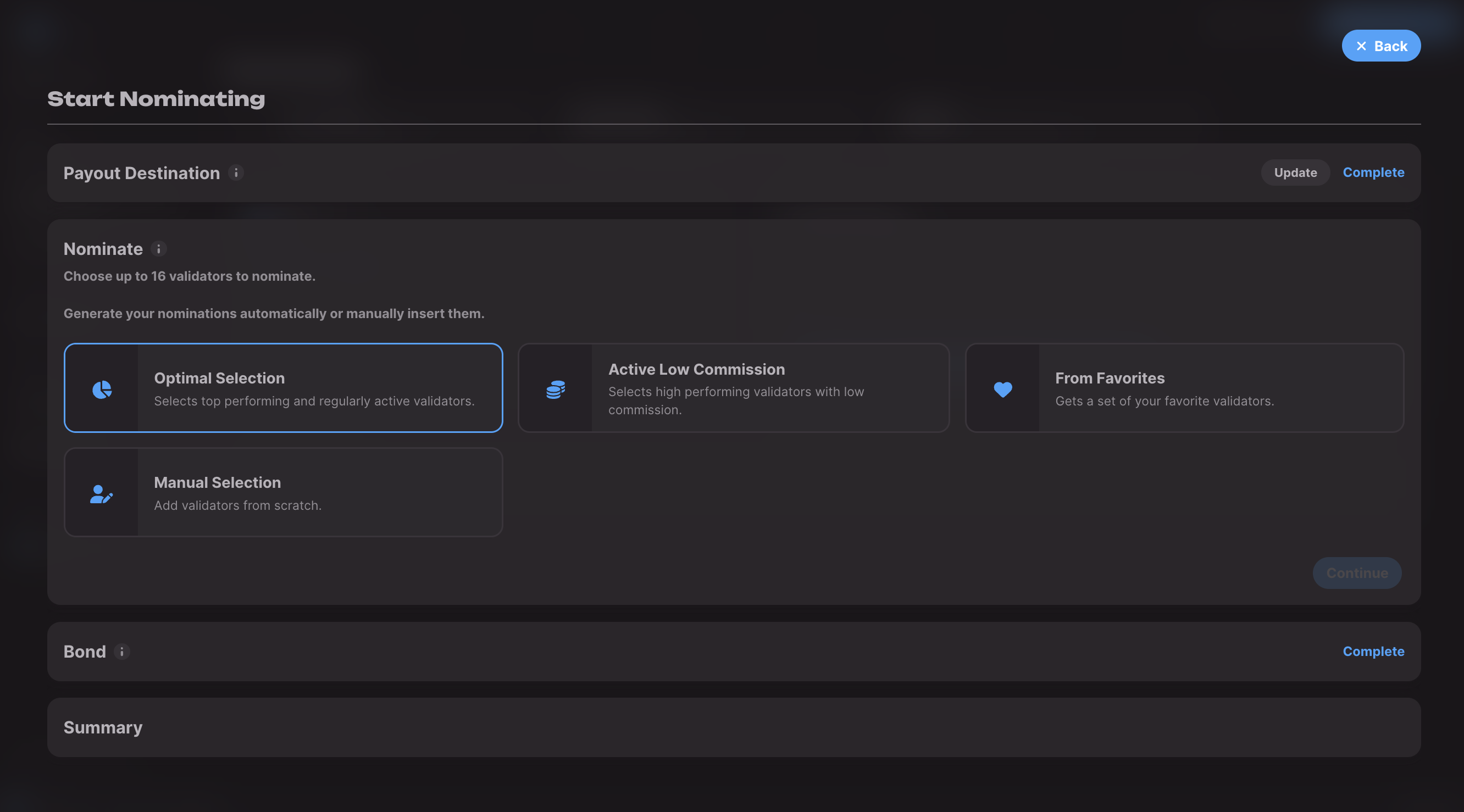Select the Optimal Selection option card
Screen dimensions: 1464x812
coord(314,388)
